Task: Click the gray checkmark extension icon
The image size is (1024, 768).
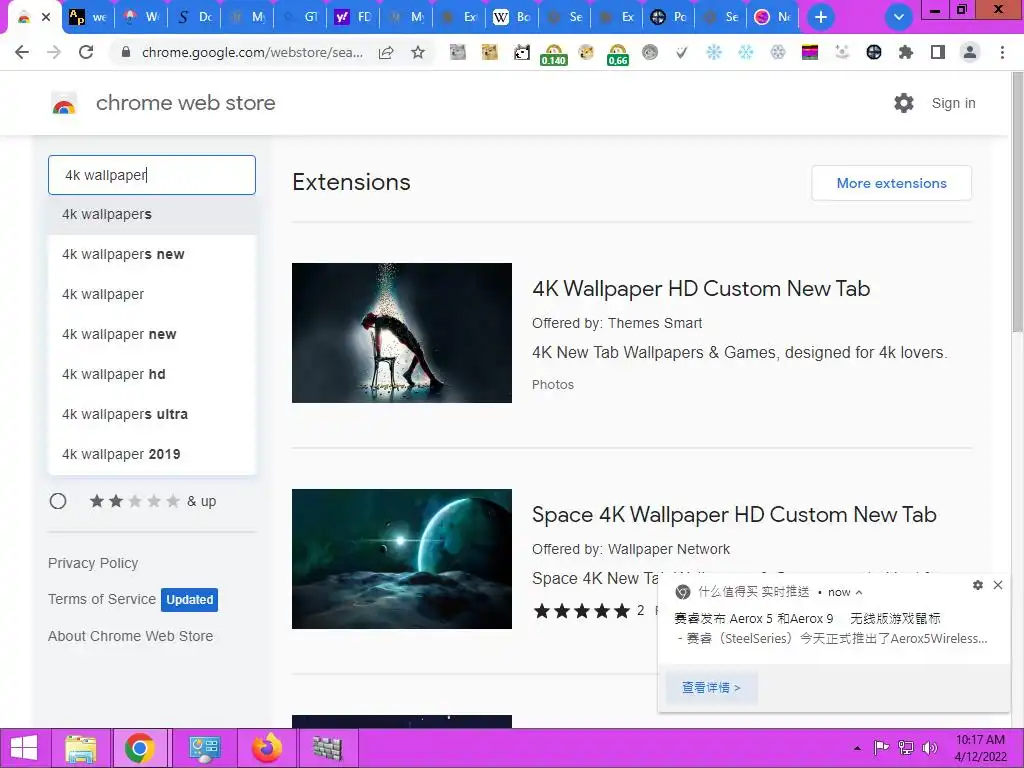Action: [681, 52]
